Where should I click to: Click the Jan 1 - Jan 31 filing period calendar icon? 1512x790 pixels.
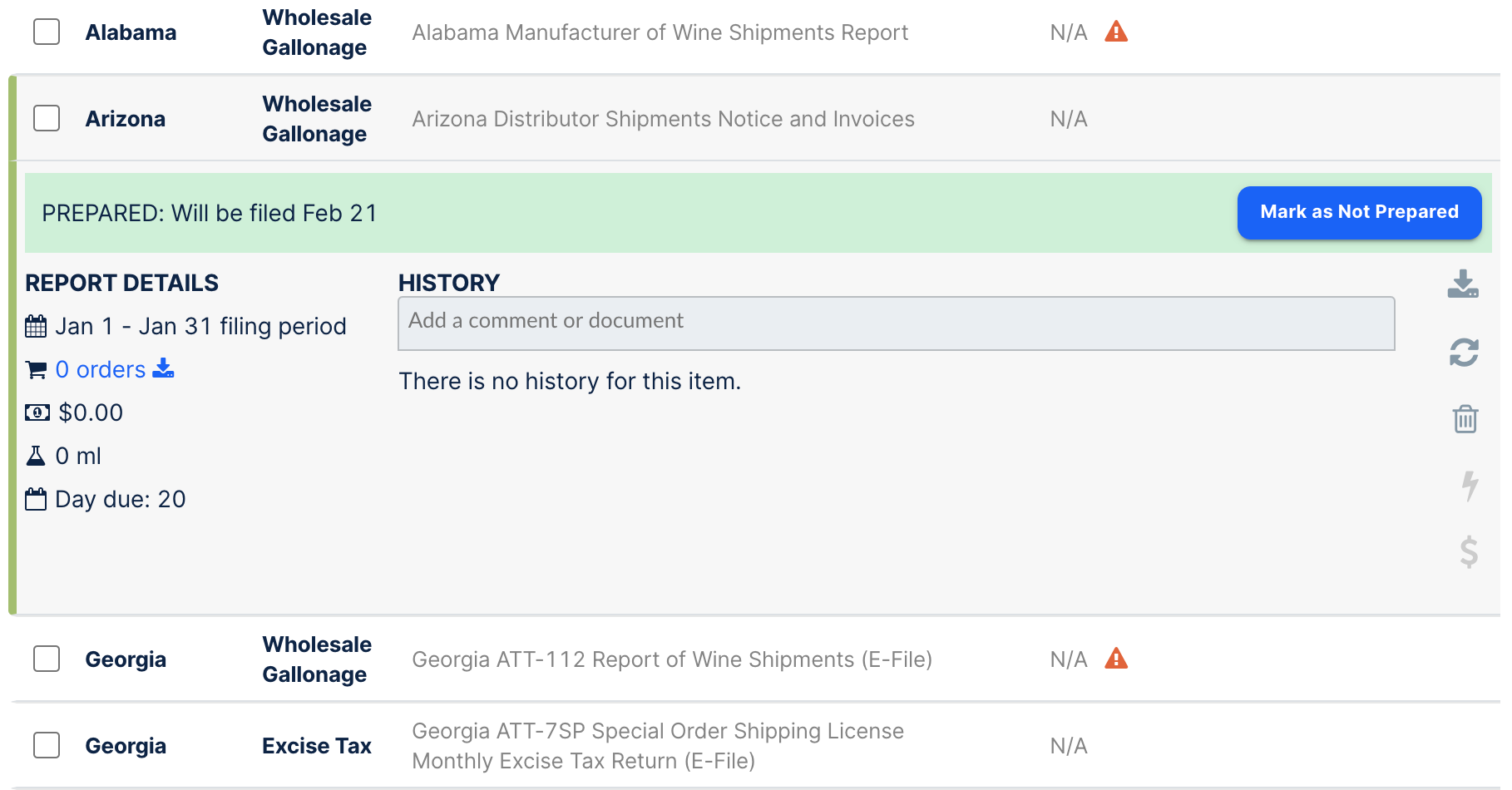click(36, 326)
